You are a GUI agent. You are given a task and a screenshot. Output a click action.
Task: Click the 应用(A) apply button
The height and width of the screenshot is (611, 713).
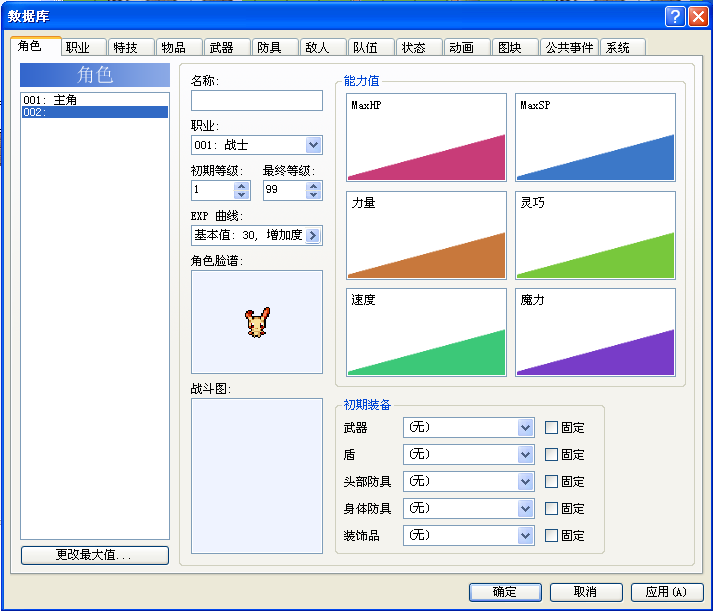667,592
